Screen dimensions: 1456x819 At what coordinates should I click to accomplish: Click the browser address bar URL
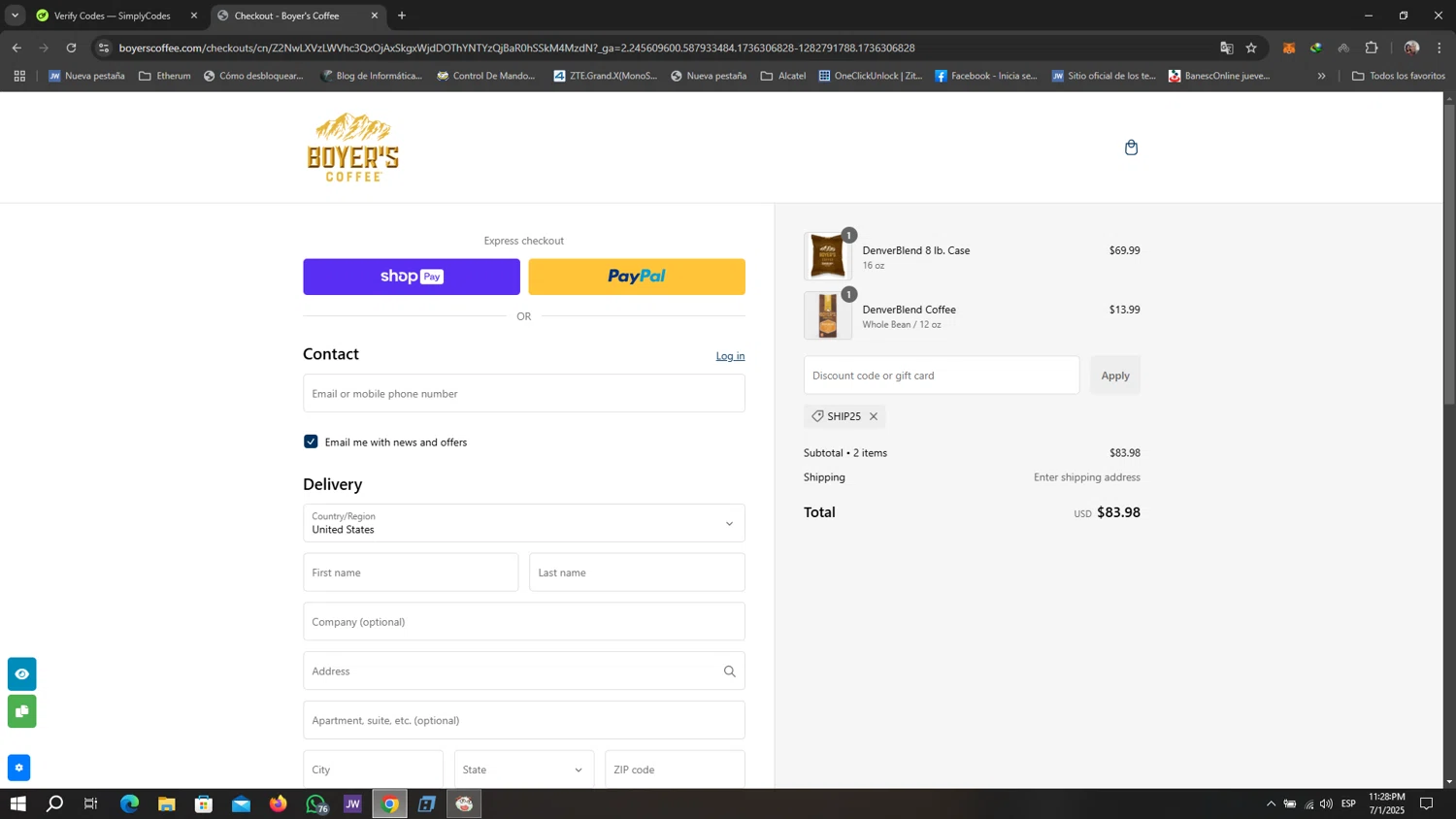point(516,48)
